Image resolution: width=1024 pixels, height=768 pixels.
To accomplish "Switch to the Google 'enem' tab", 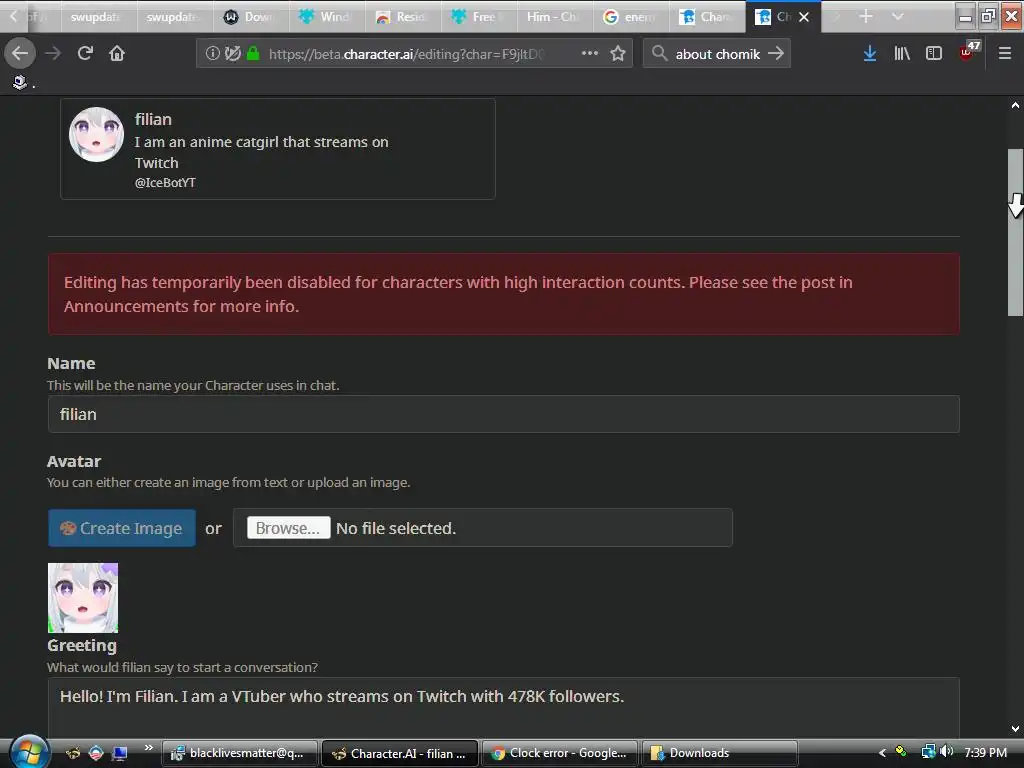I will (x=630, y=16).
